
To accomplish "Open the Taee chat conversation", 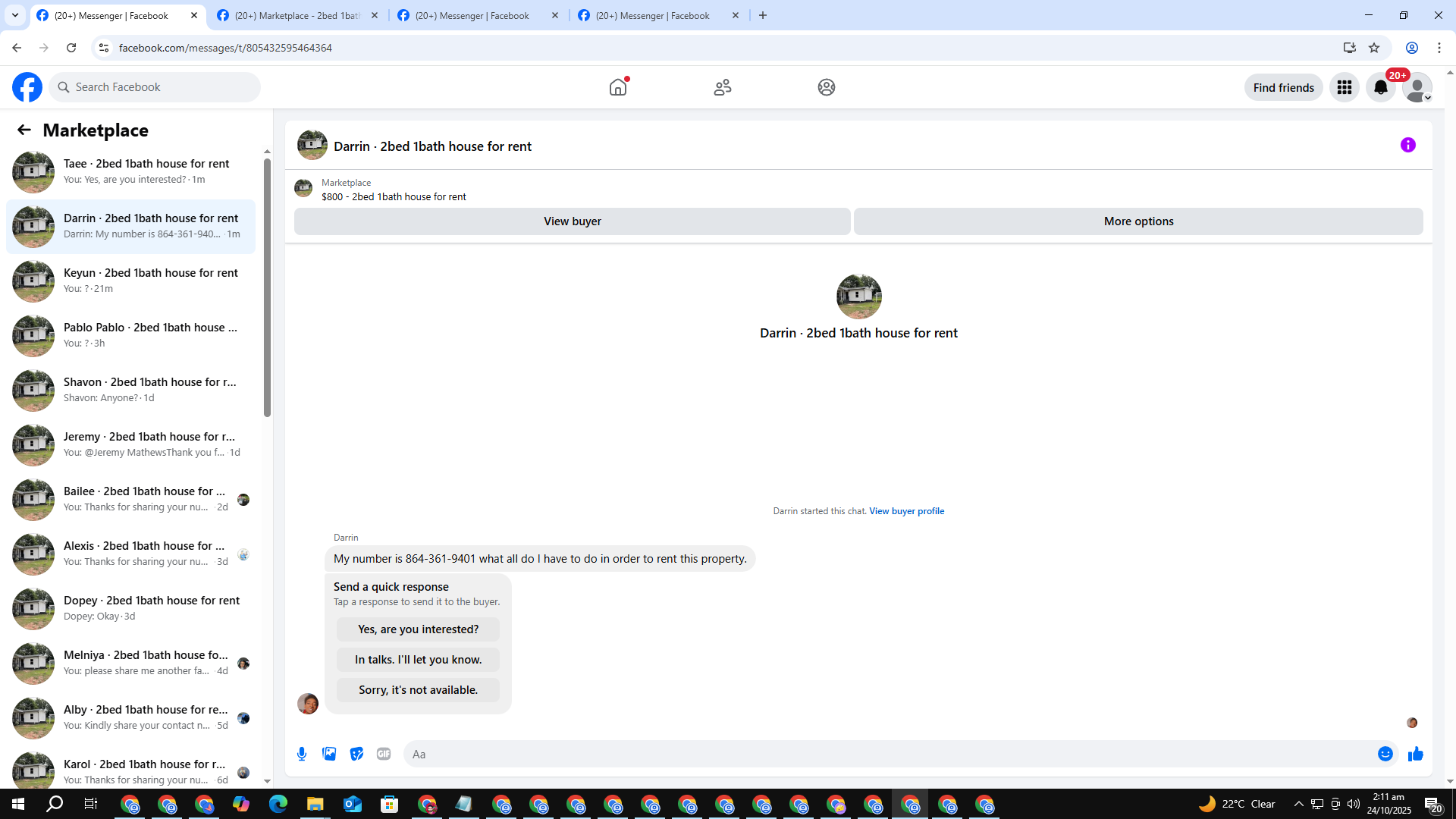I will [x=130, y=171].
